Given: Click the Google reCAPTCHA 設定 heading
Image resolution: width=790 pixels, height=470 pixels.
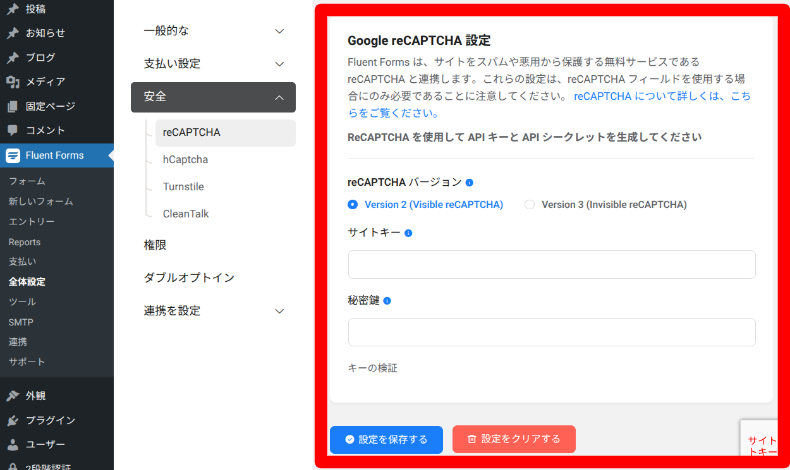Looking at the screenshot, I should tap(419, 40).
